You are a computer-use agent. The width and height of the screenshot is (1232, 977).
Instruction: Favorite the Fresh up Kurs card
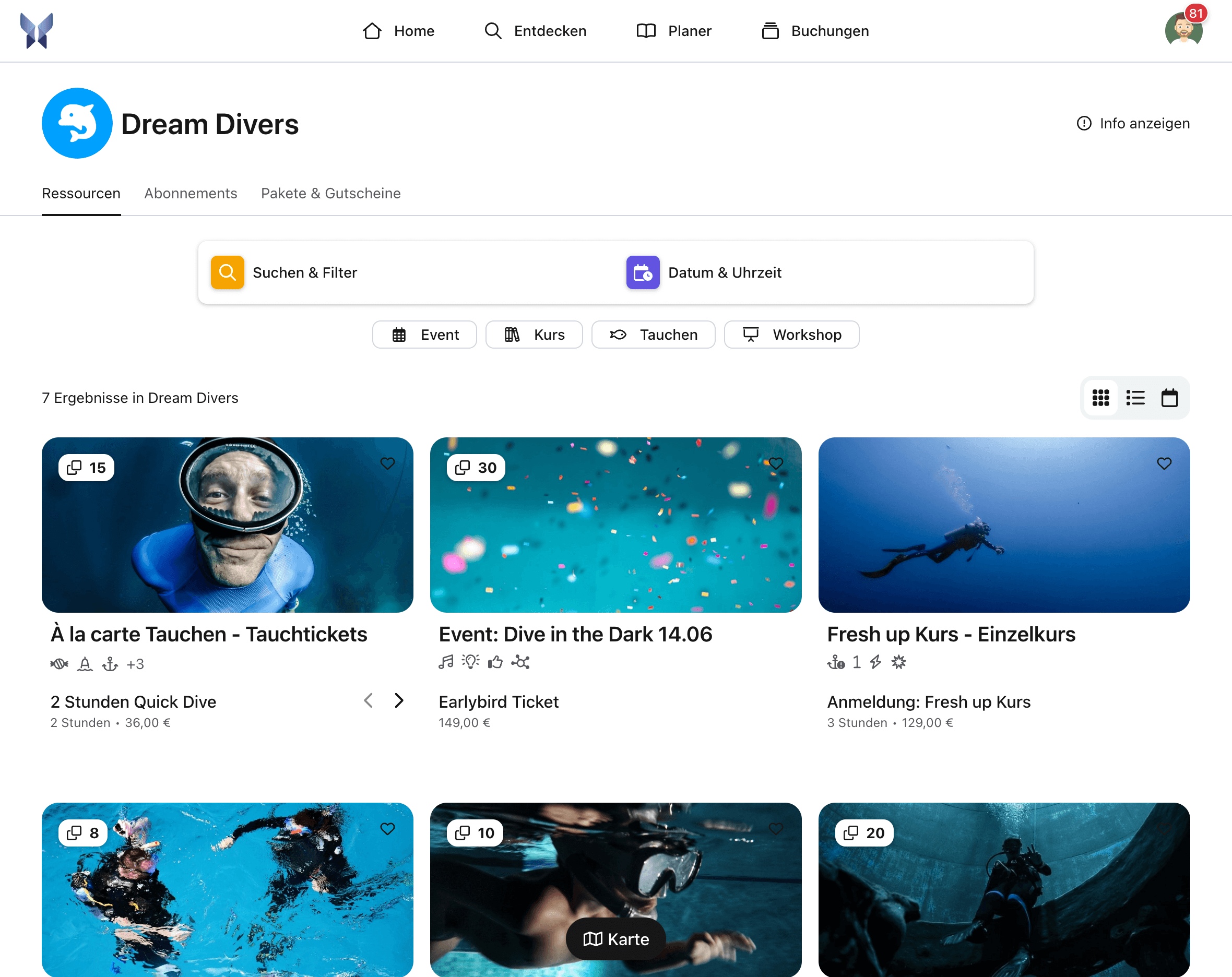[x=1164, y=463]
